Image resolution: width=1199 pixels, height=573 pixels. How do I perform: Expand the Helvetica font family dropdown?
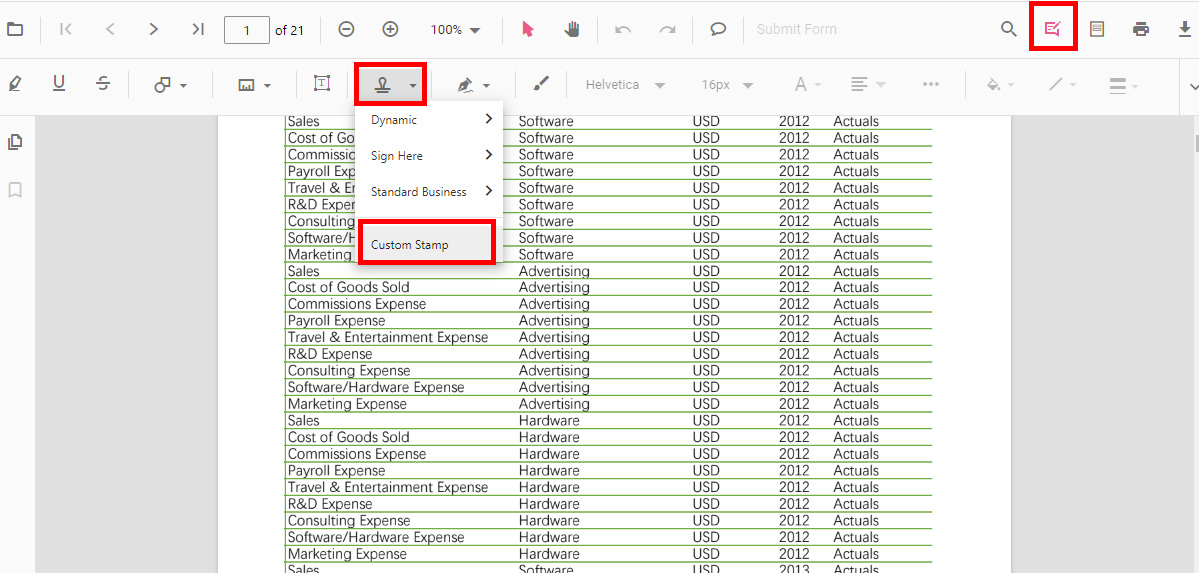click(x=626, y=85)
